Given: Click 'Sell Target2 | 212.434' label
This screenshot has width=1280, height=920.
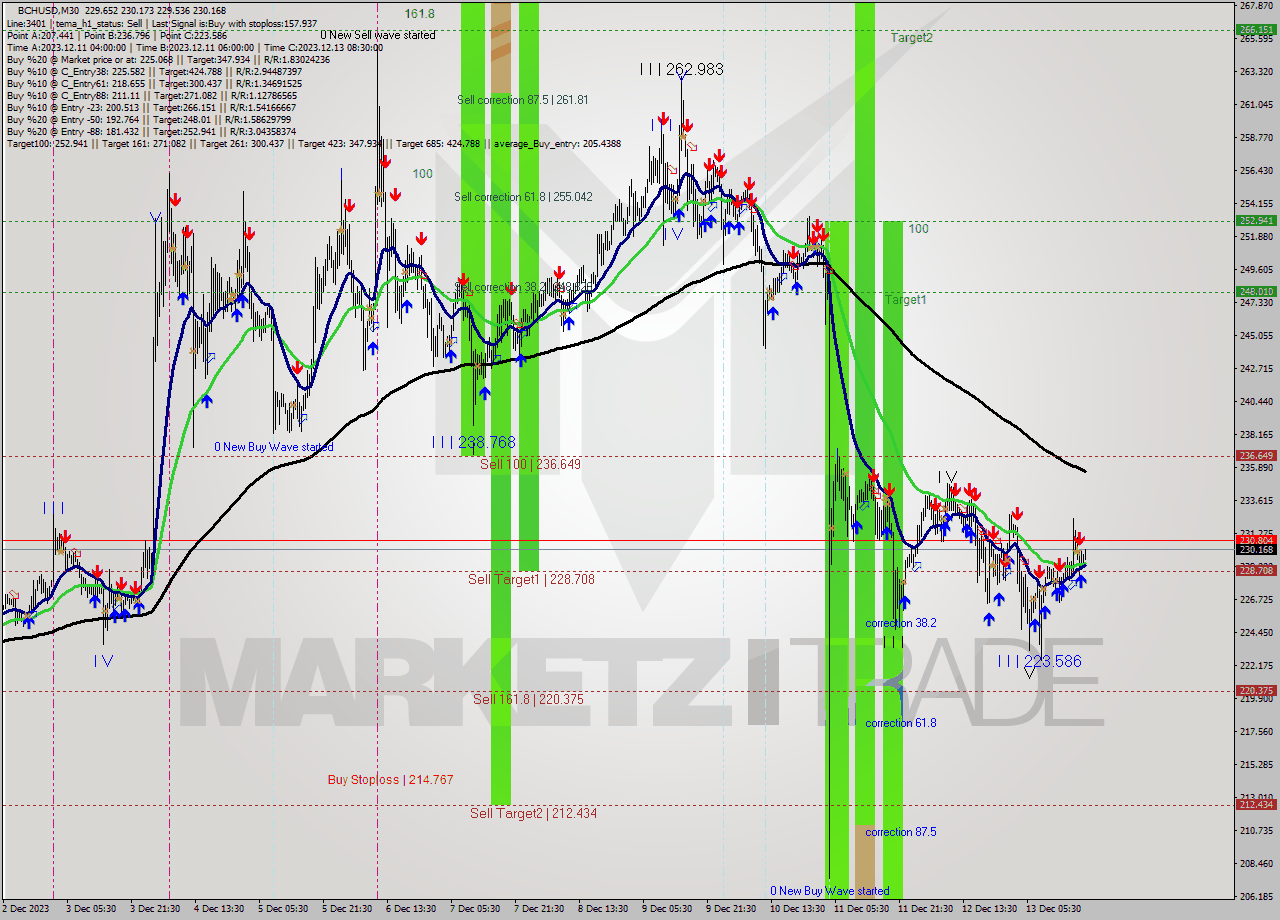Looking at the screenshot, I should click(533, 814).
